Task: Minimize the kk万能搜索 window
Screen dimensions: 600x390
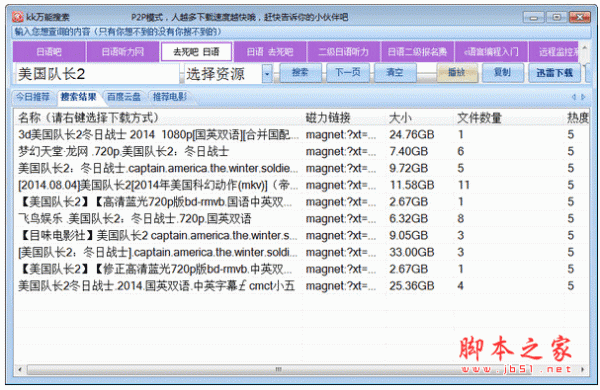Action: (x=534, y=17)
